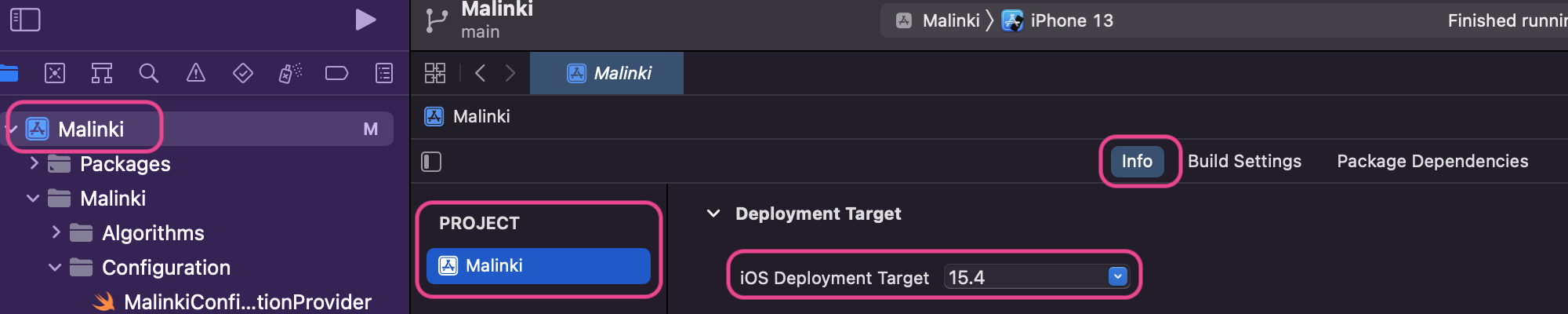Open MalinkiConfi...tionProvider Swift file
1568x314 pixels.
pos(231,301)
